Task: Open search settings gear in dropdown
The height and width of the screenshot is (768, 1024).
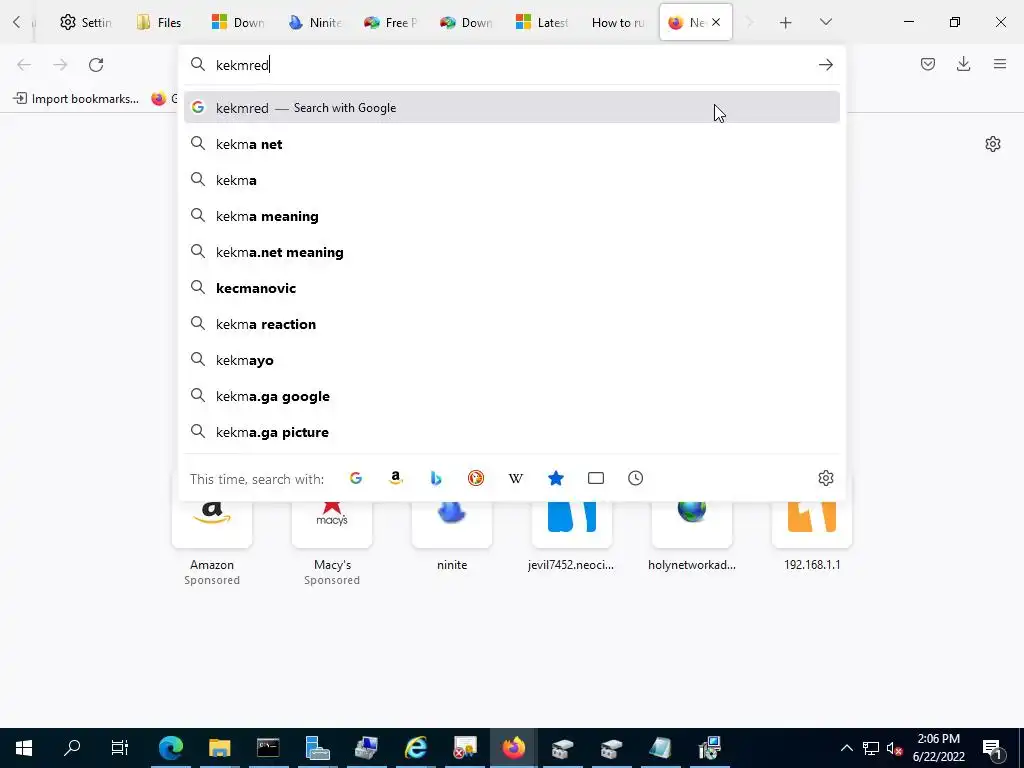Action: pyautogui.click(x=825, y=478)
